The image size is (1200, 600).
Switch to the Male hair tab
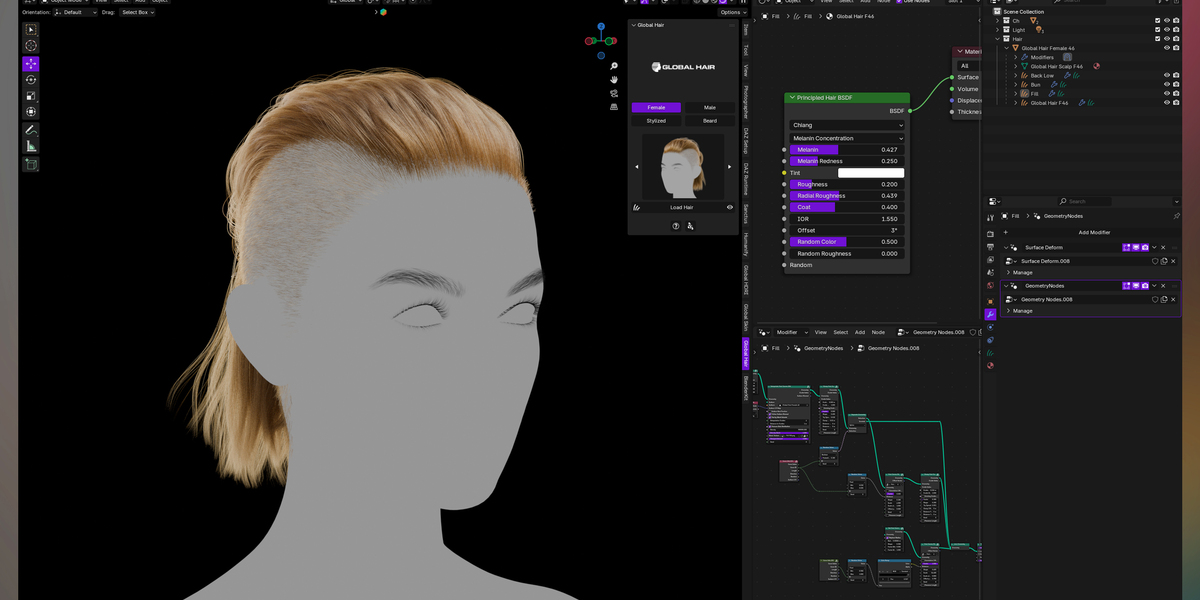pyautogui.click(x=709, y=107)
